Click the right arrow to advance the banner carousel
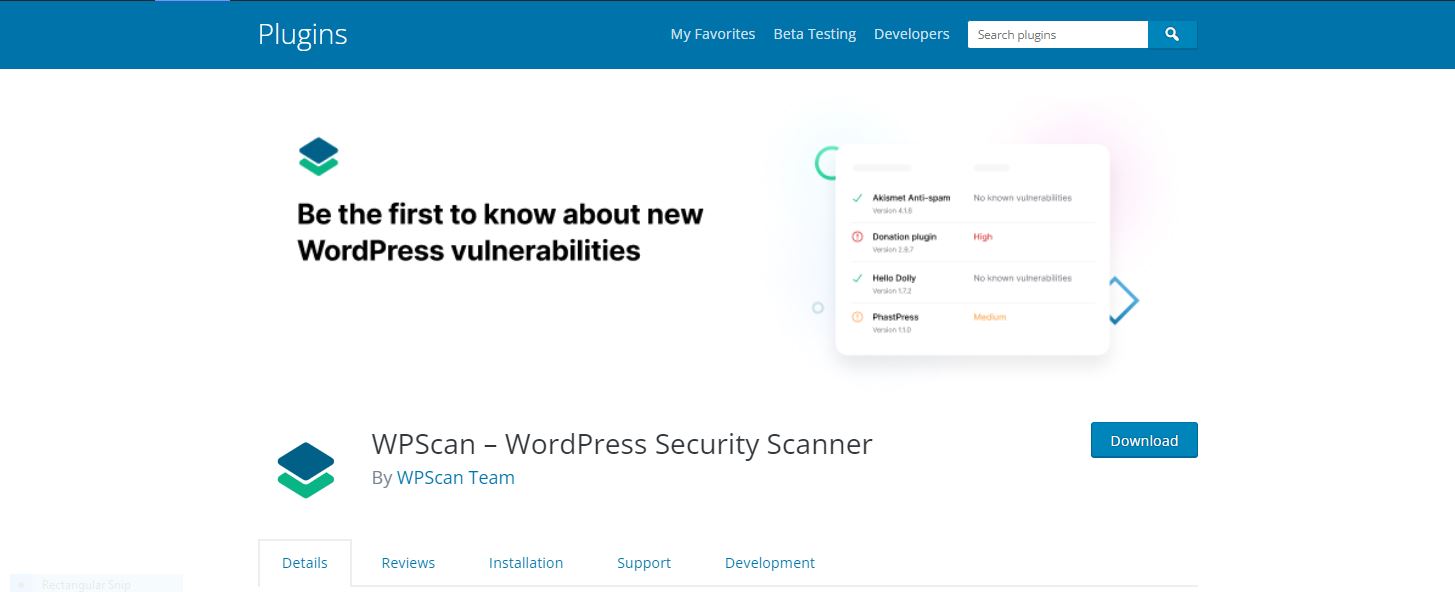Image resolution: width=1455 pixels, height=592 pixels. (x=1123, y=299)
